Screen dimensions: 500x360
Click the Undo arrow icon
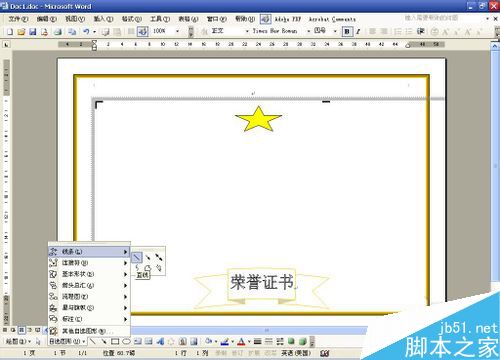coord(86,32)
